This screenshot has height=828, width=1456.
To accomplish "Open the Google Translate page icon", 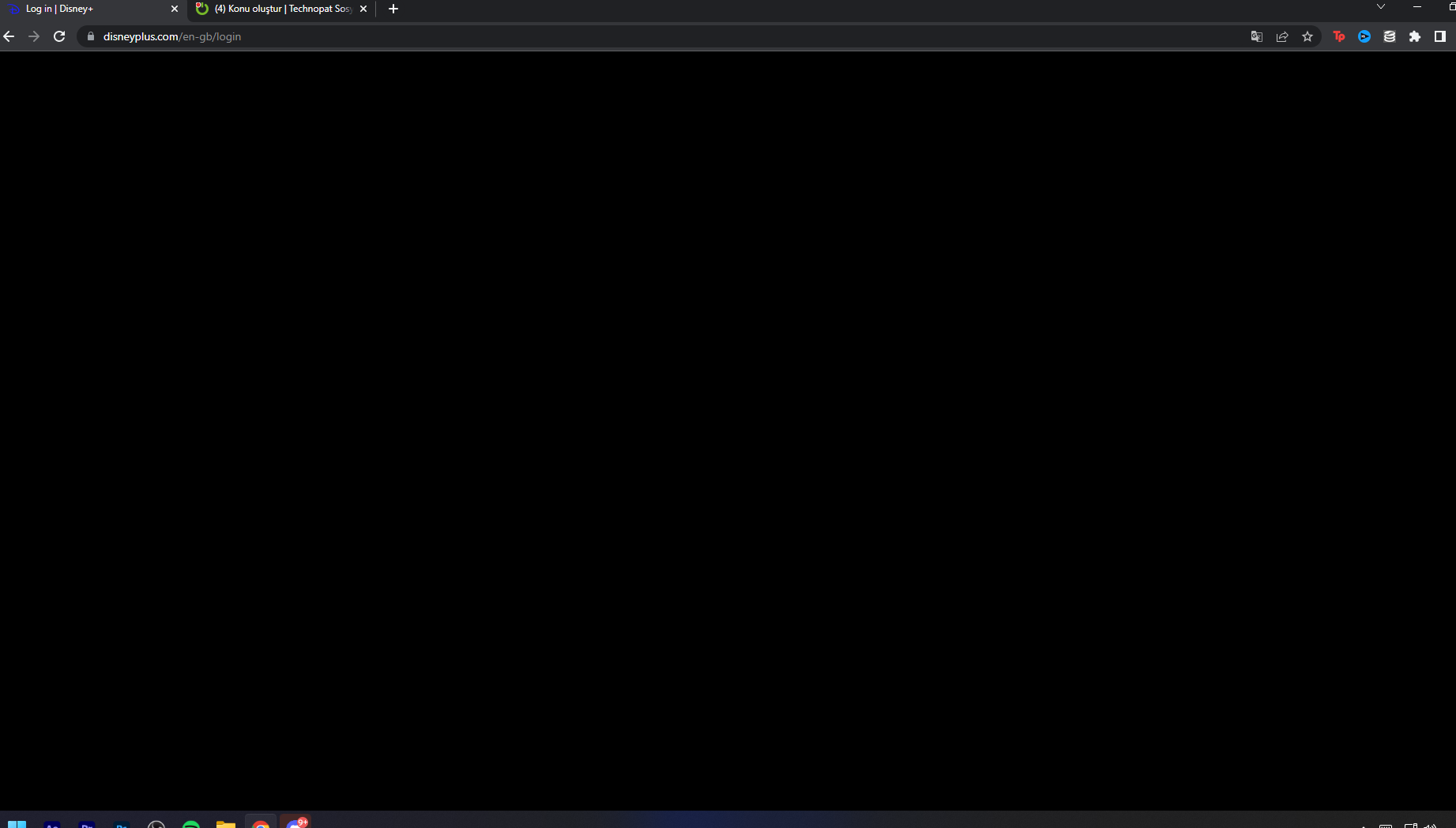I will point(1256,36).
